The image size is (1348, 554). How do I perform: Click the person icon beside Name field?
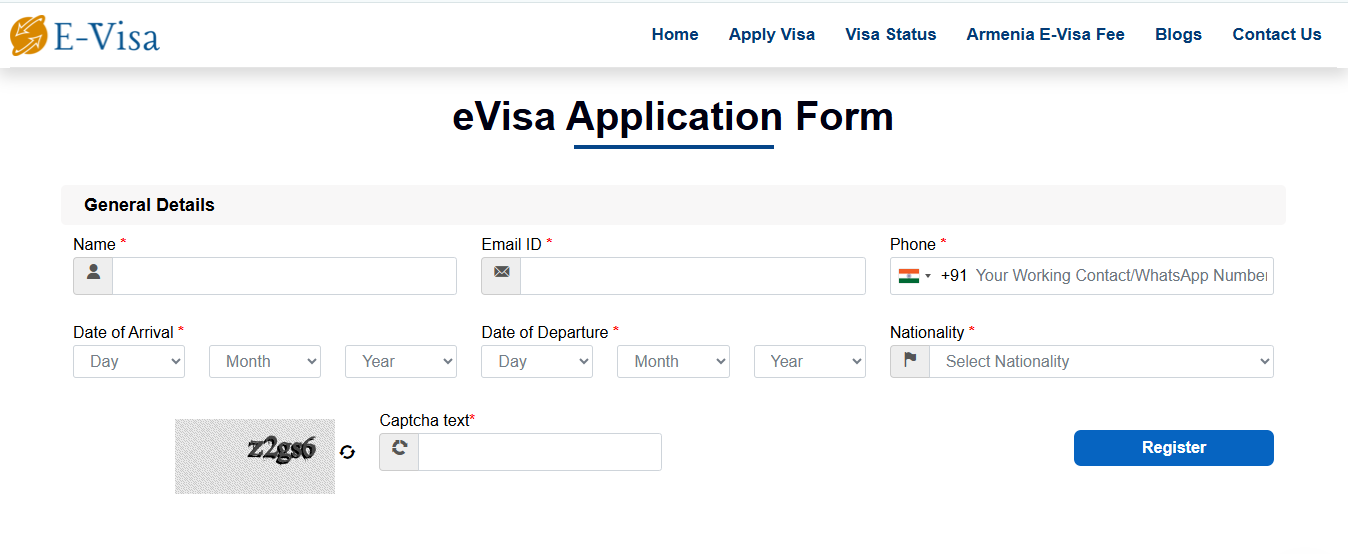93,275
